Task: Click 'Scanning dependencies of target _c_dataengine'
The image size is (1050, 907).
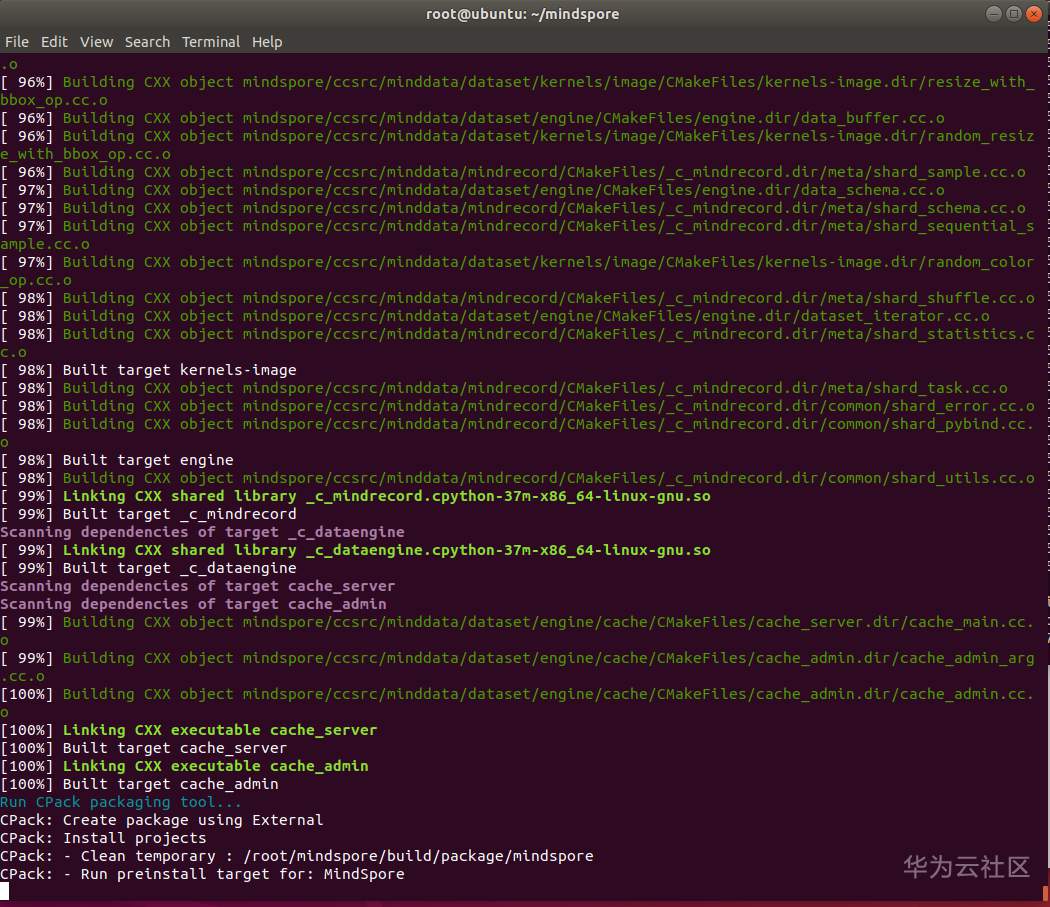Action: click(x=202, y=532)
